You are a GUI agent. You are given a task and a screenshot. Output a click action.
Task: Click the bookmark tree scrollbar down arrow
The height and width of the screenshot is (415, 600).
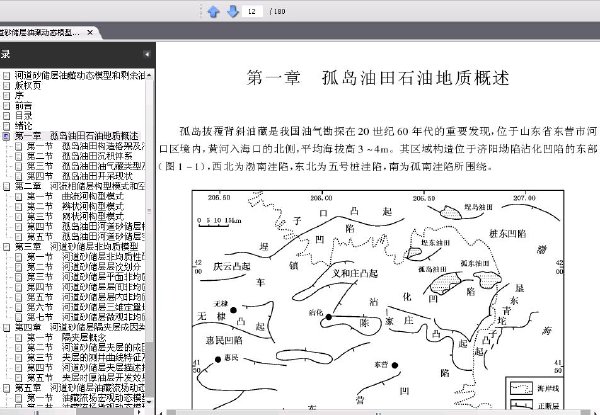click(149, 402)
